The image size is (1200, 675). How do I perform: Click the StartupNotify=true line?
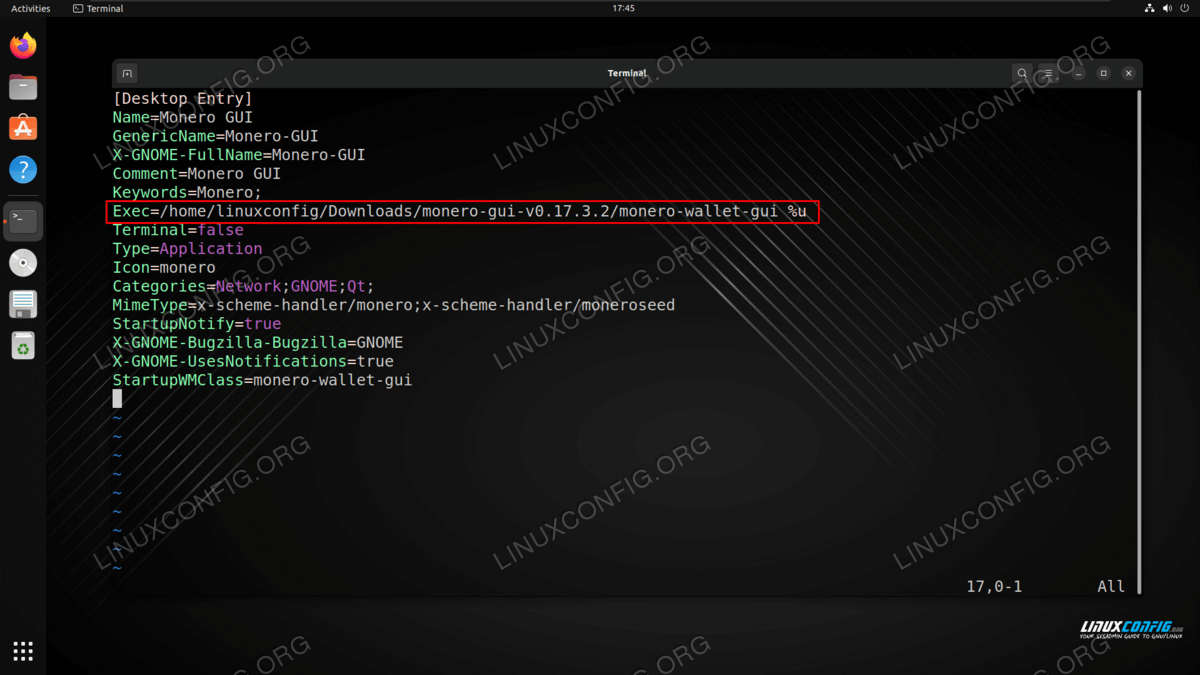196,324
